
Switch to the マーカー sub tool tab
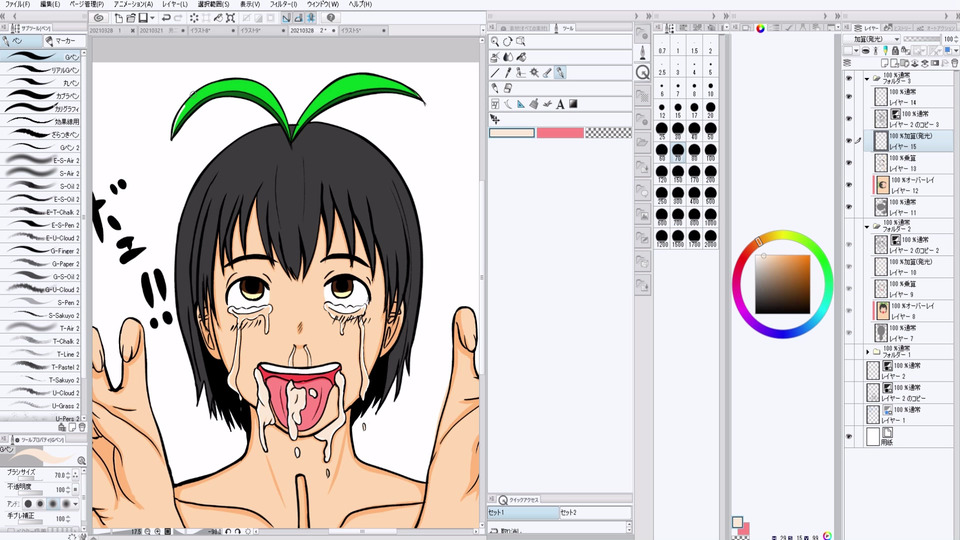click(63, 41)
